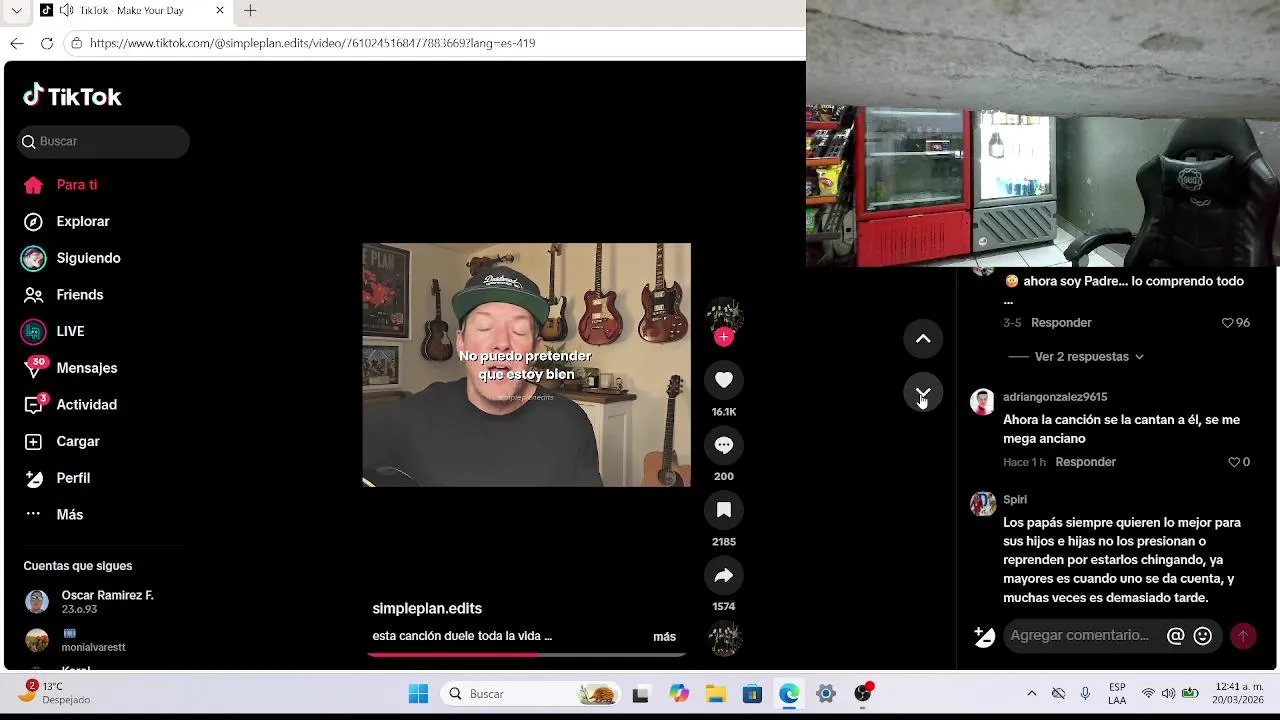The height and width of the screenshot is (720, 1280).
Task: Open comments with speech bubble icon
Action: 724,445
